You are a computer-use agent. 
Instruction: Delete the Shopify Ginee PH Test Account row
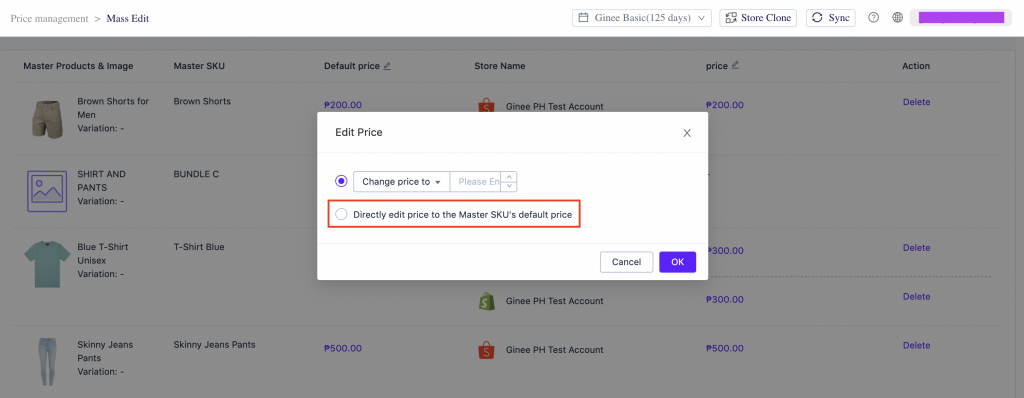[x=916, y=297]
